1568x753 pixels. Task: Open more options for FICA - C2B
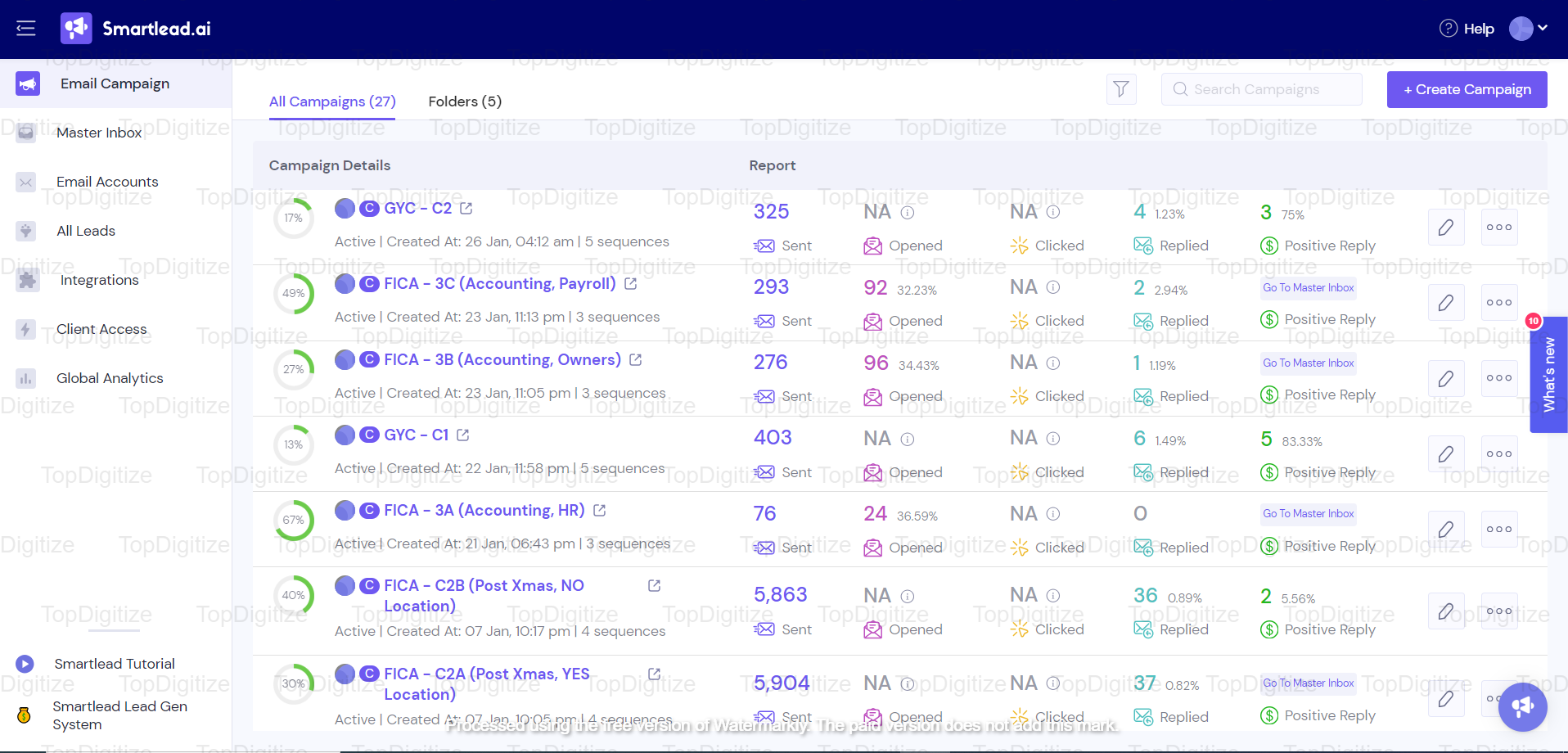[1499, 611]
